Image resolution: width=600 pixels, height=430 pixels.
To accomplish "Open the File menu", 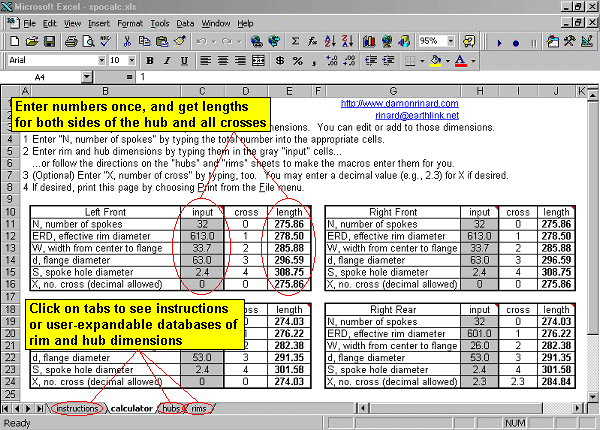I will (29, 23).
